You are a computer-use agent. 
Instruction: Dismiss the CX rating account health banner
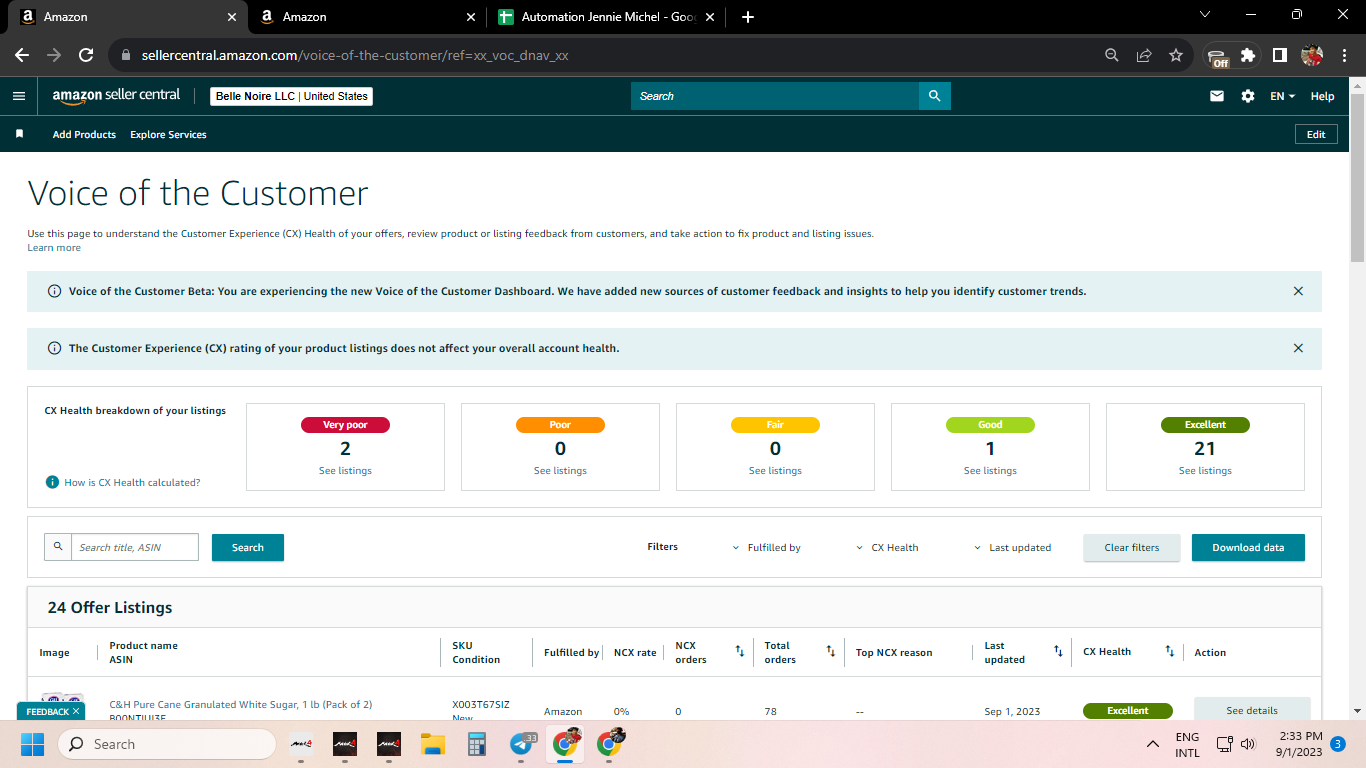(x=1298, y=348)
